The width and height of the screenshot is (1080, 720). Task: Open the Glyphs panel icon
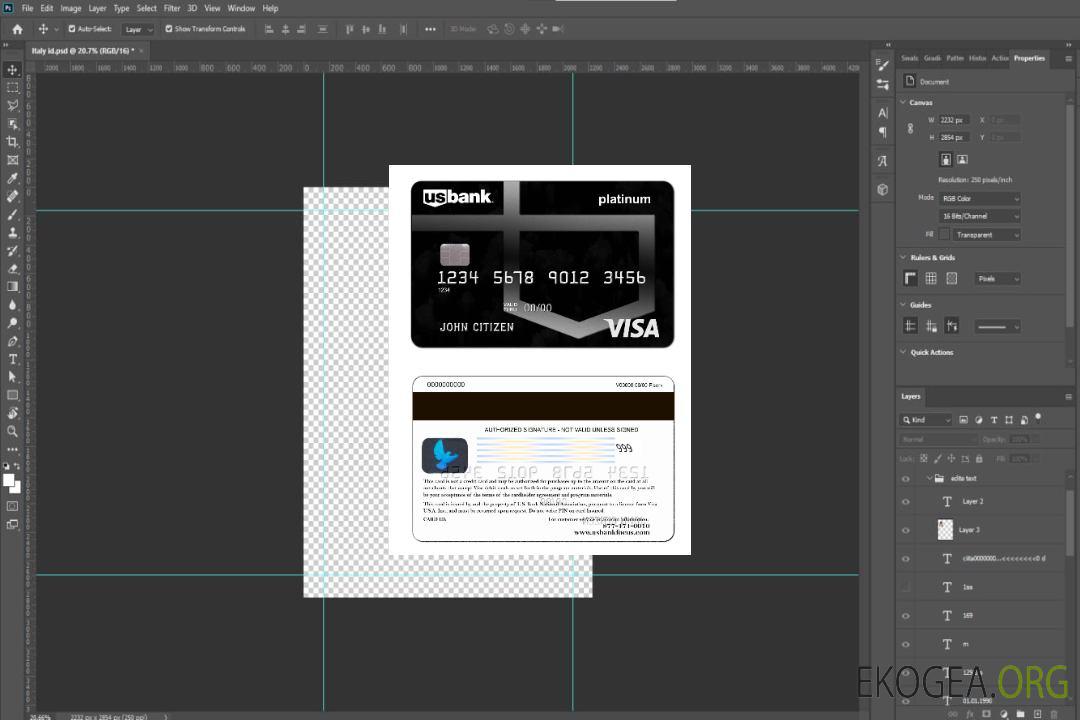883,161
